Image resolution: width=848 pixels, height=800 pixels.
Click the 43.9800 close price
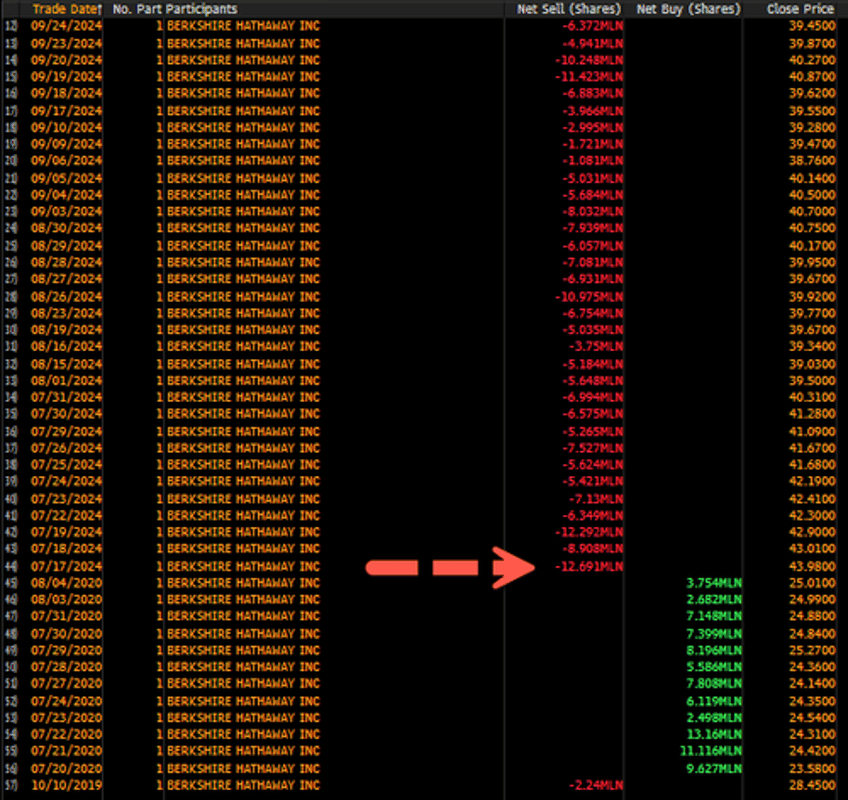click(x=812, y=566)
